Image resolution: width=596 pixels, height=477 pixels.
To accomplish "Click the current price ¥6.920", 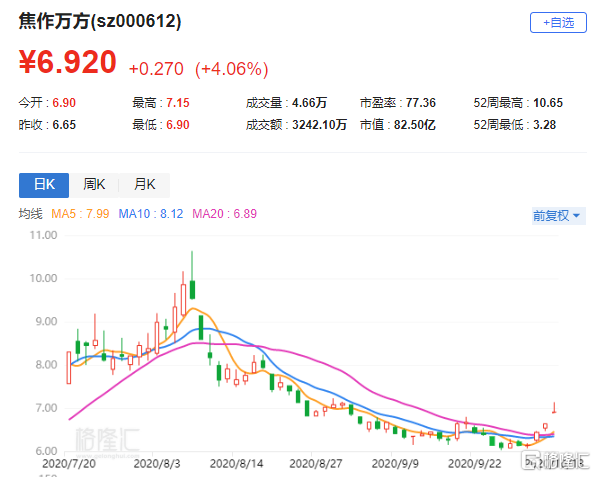I will click(x=68, y=62).
